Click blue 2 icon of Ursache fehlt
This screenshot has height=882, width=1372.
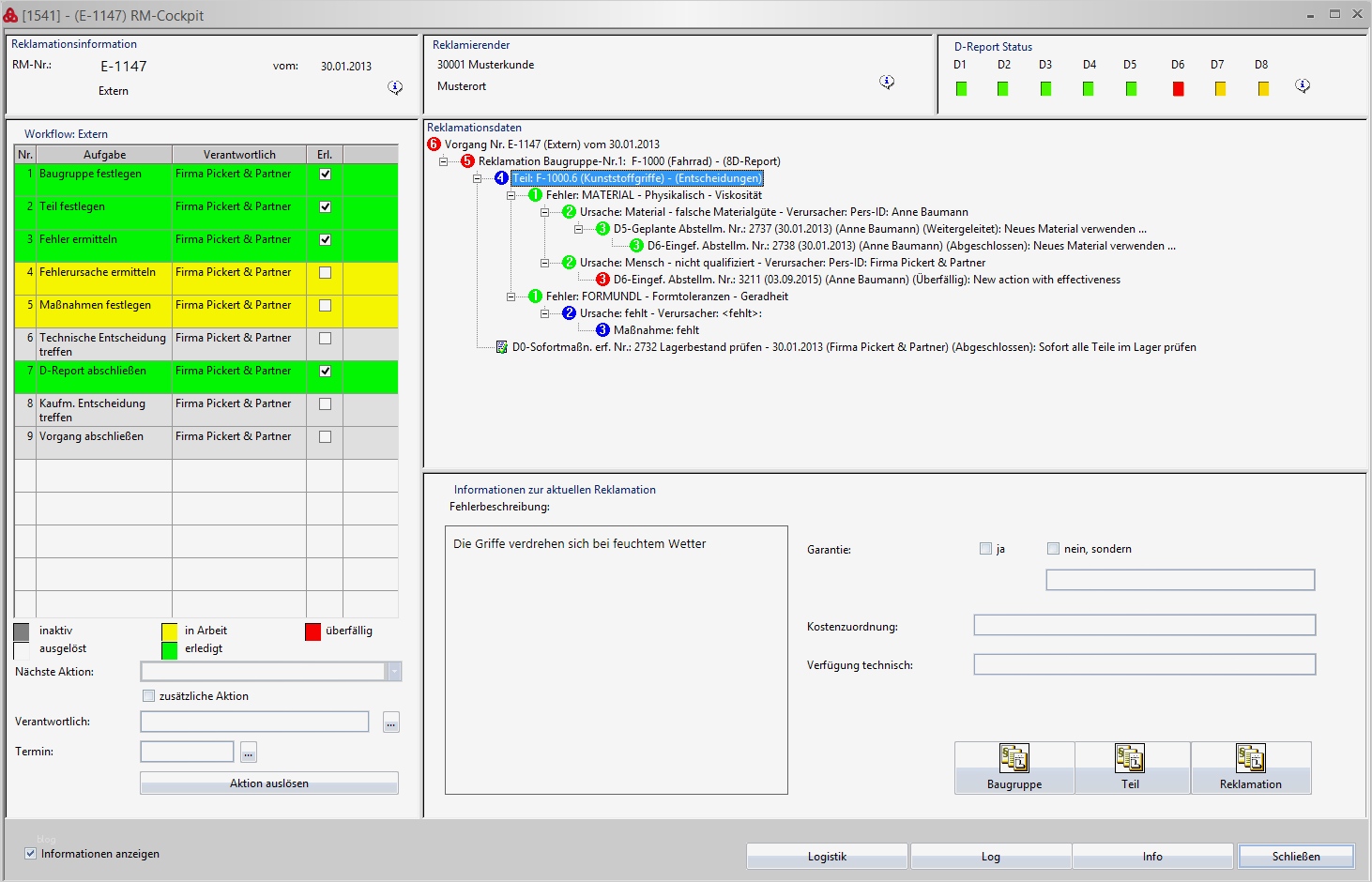[x=569, y=313]
